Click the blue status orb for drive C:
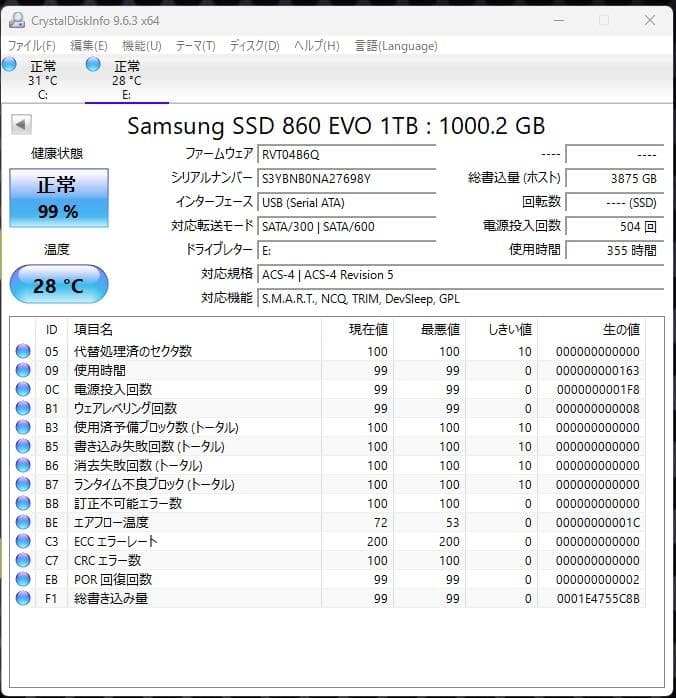This screenshot has height=698, width=676. (x=9, y=65)
